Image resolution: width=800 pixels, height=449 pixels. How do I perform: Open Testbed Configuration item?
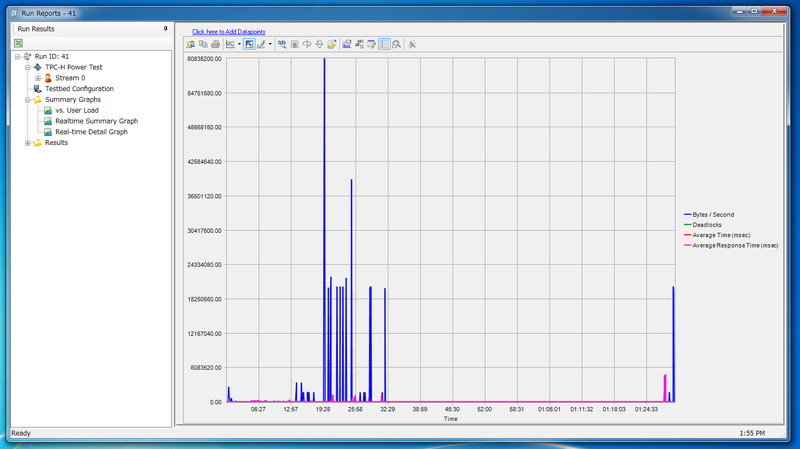79,89
